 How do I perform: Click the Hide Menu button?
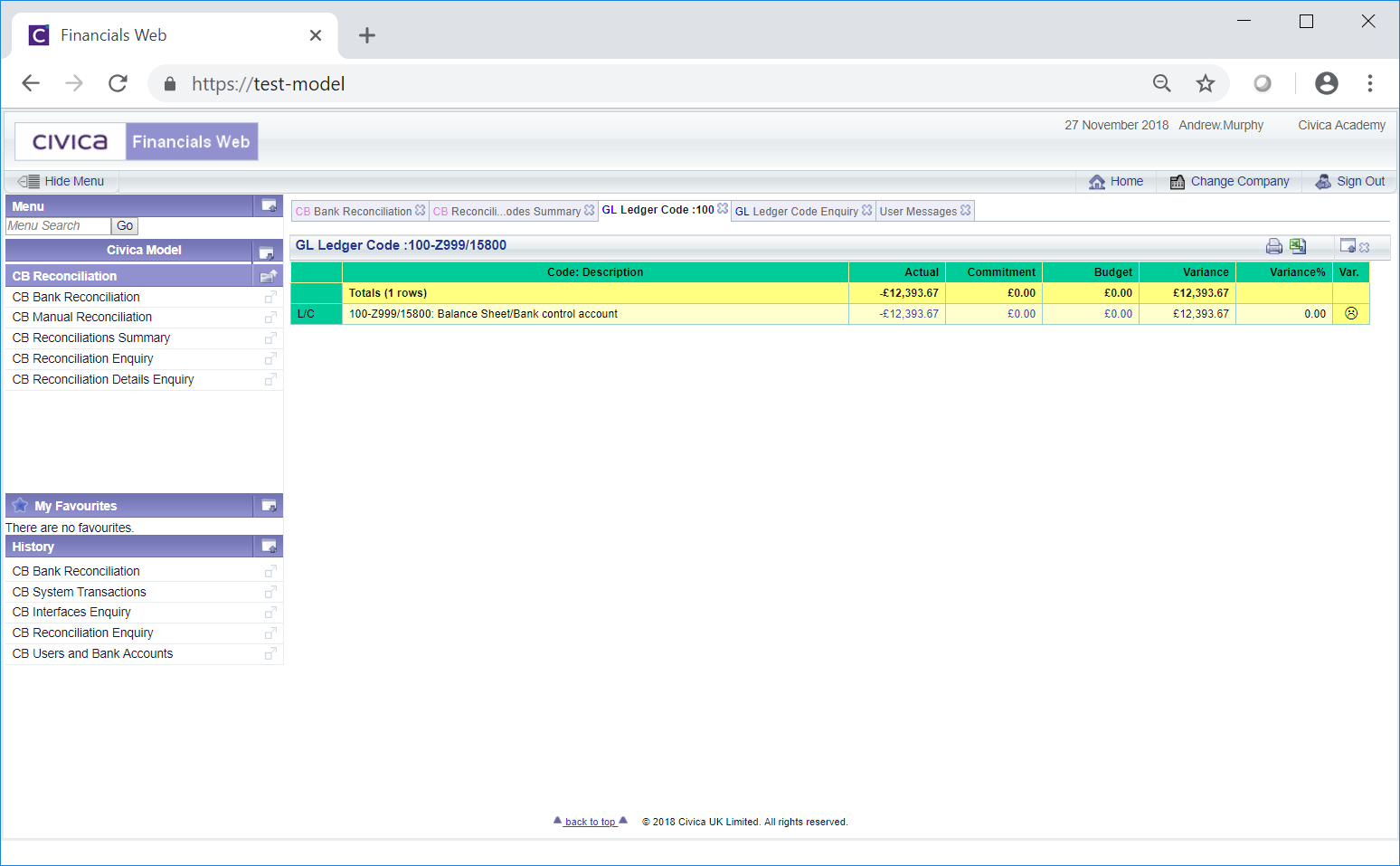pyautogui.click(x=61, y=181)
